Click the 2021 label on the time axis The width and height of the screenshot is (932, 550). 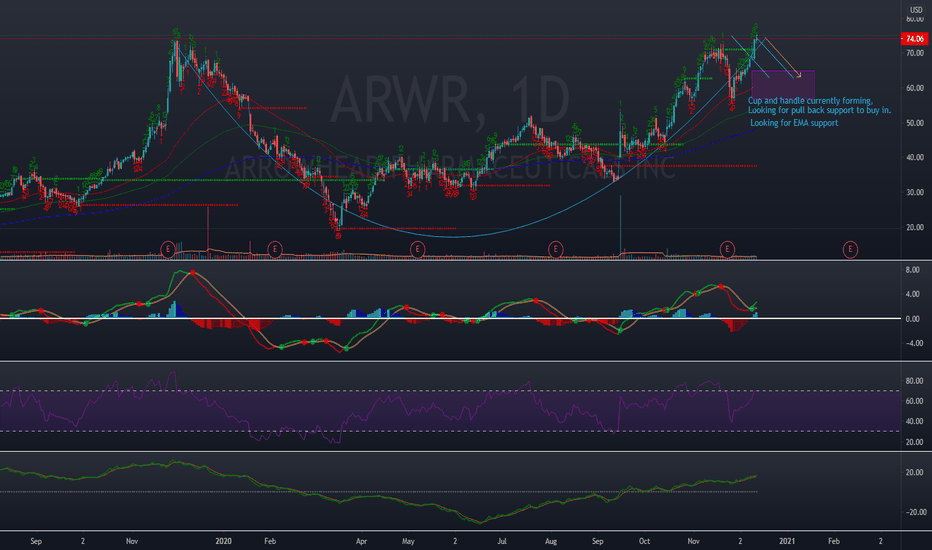[787, 541]
